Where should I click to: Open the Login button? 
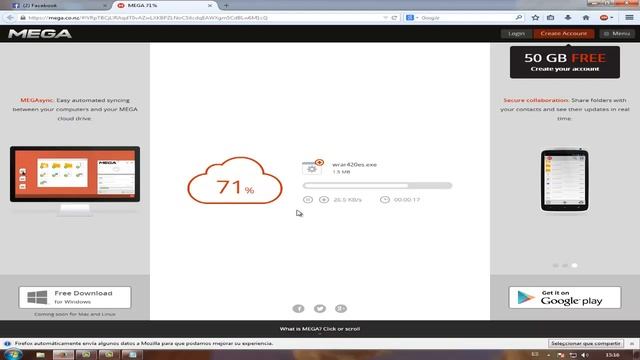click(x=516, y=33)
